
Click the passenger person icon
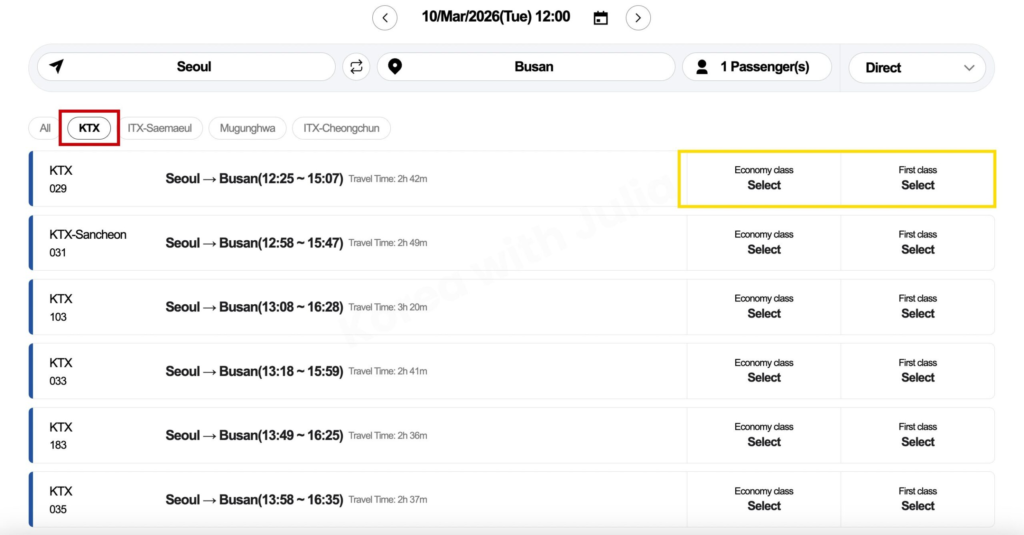coord(702,67)
